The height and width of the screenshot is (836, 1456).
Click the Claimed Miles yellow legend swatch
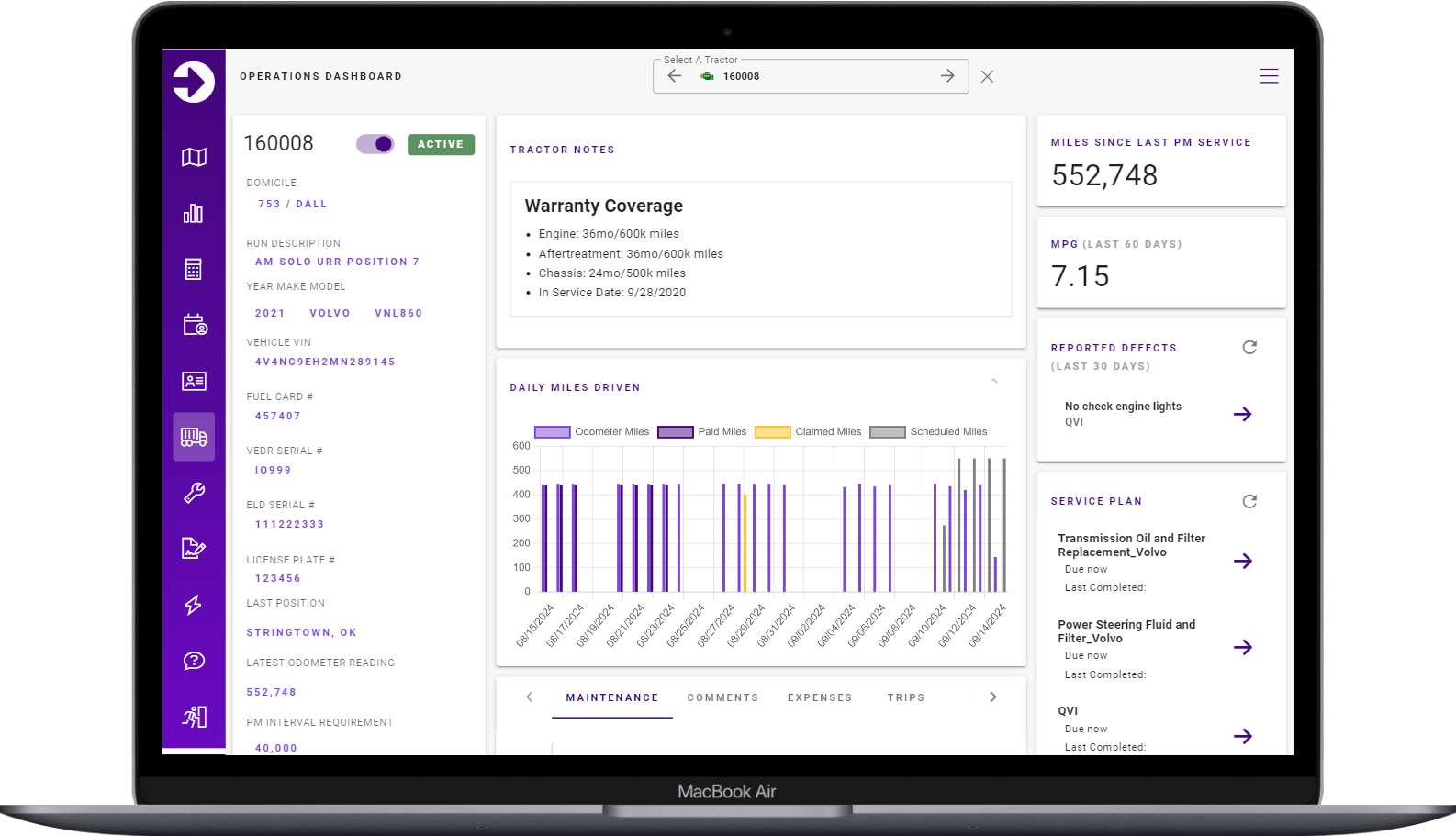coord(772,432)
